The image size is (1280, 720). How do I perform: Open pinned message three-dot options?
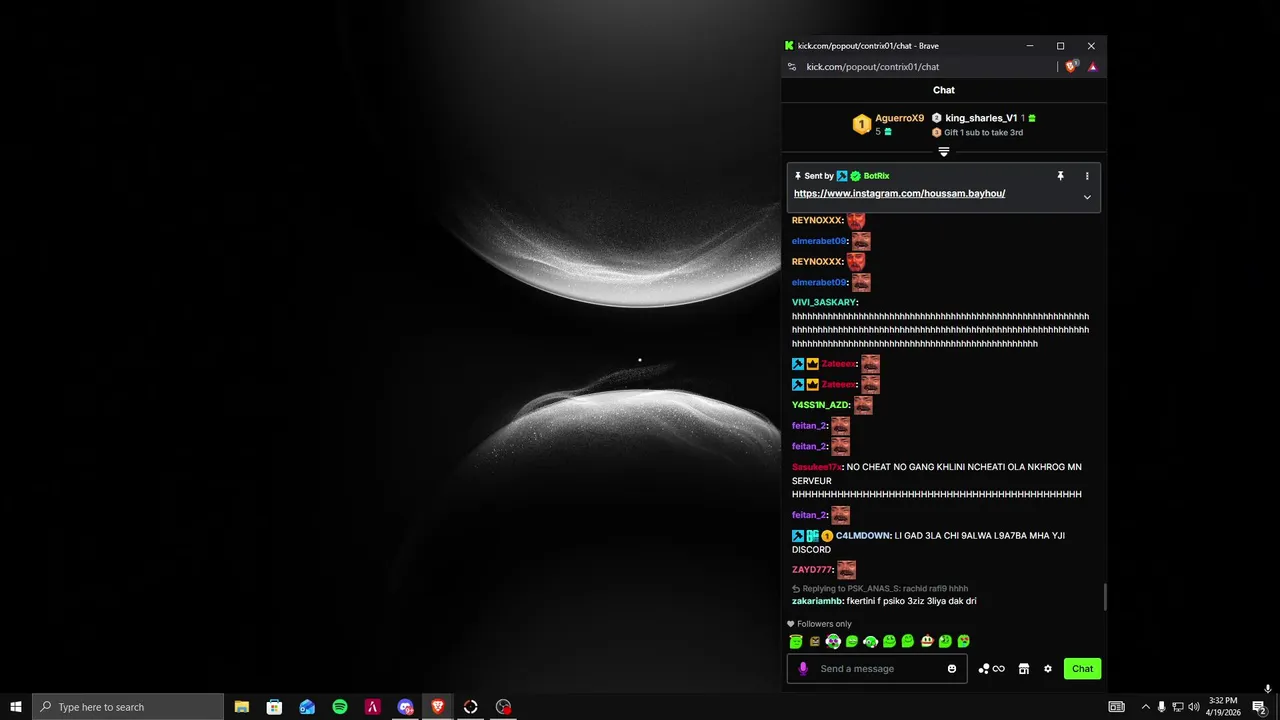1087,176
